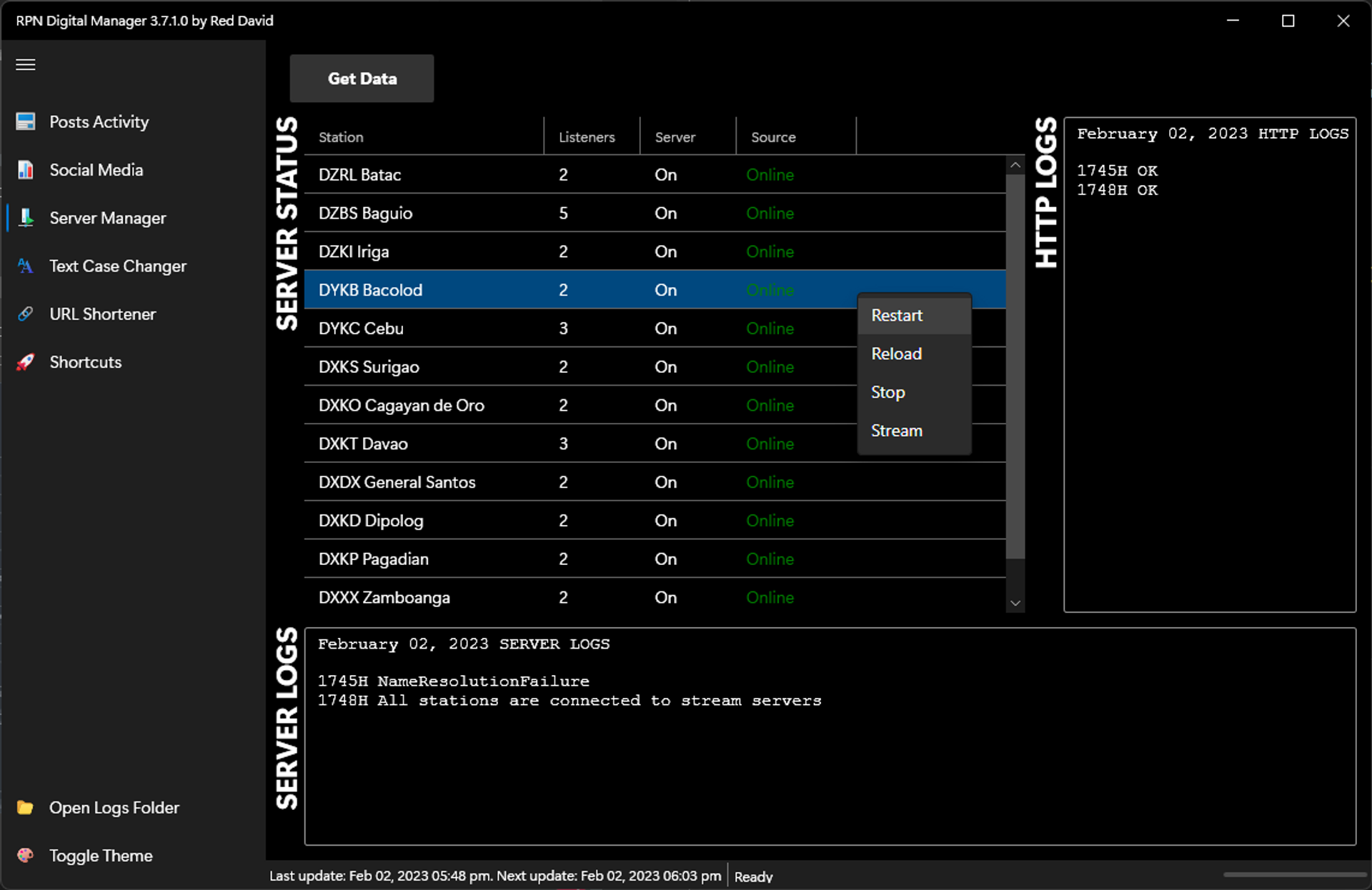Click the Get Data button

[362, 79]
